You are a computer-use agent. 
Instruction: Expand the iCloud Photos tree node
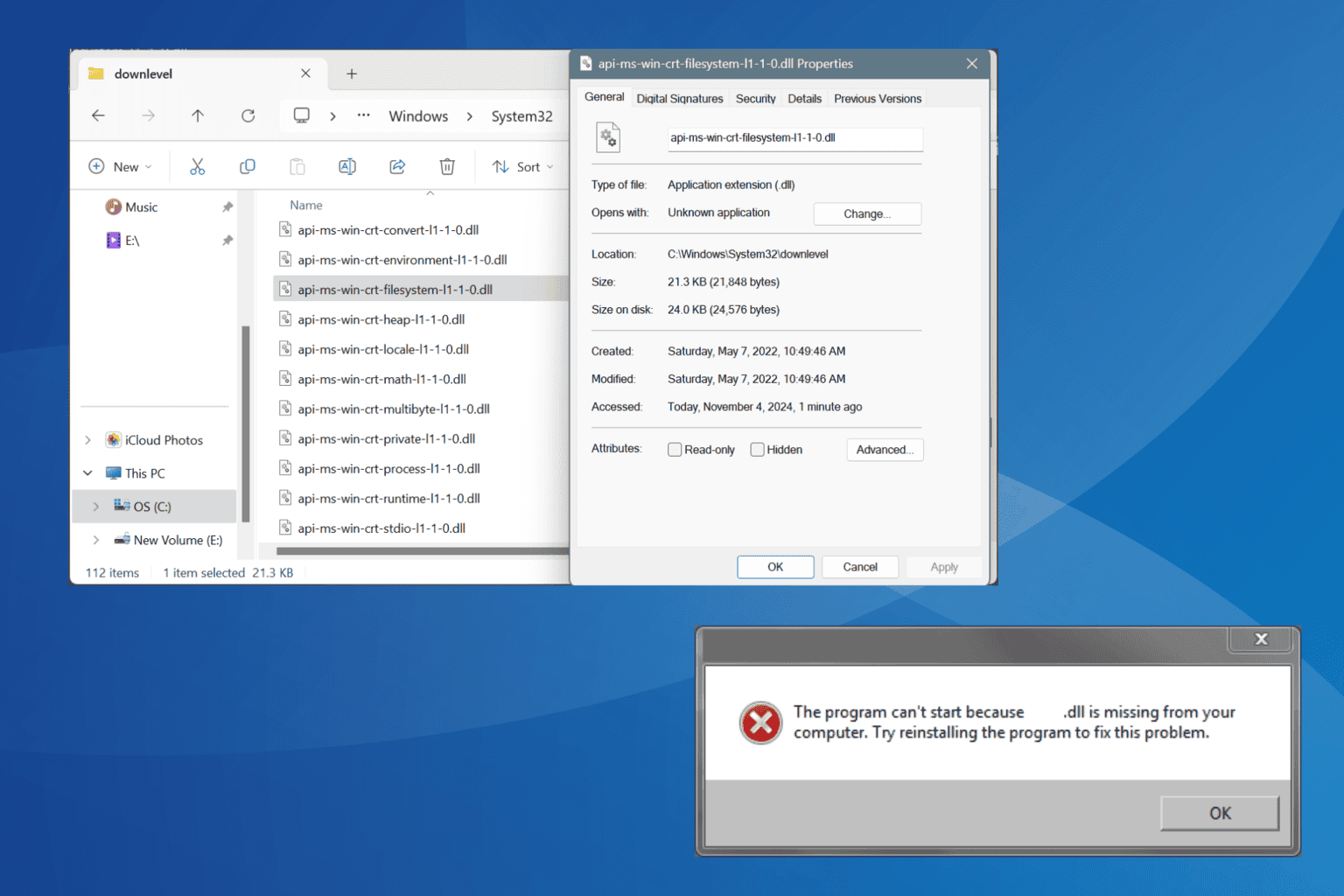(x=87, y=440)
